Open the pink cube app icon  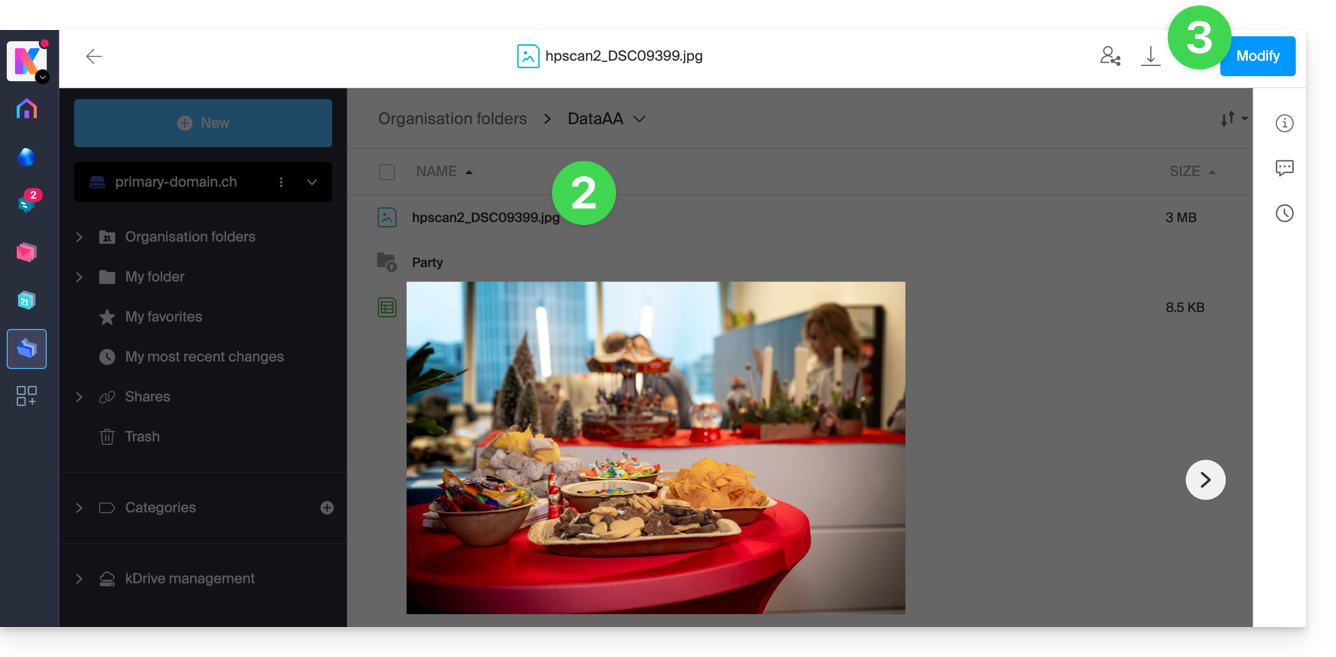click(27, 252)
